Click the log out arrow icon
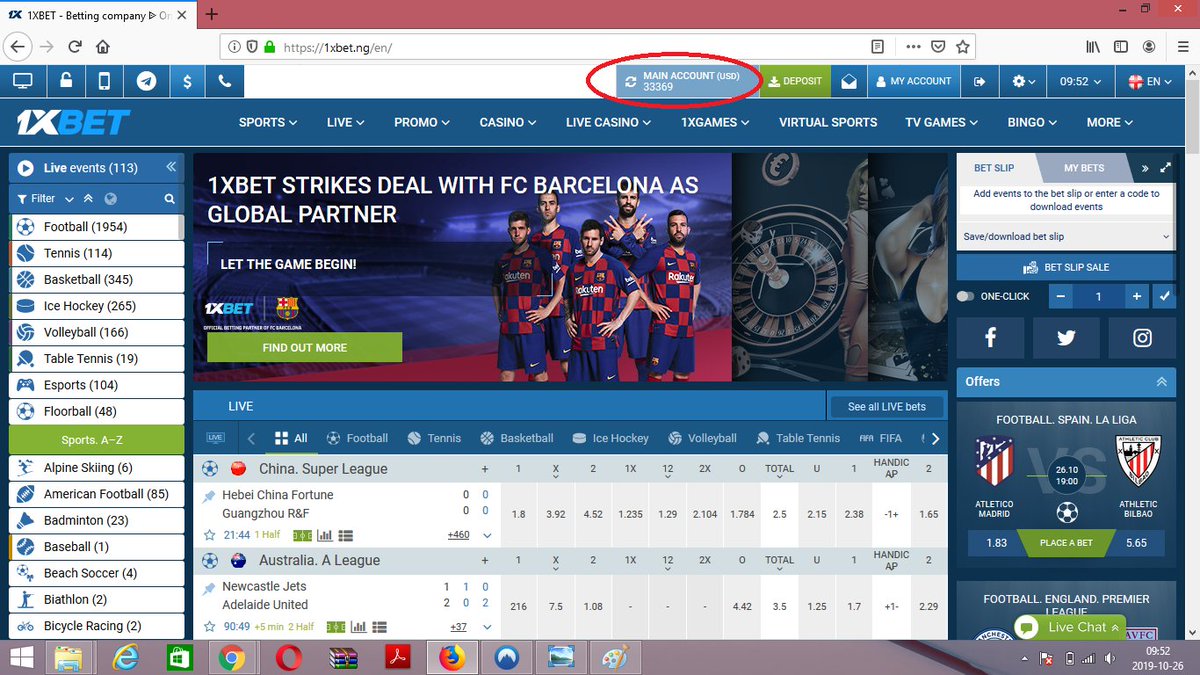This screenshot has height=675, width=1200. [980, 81]
